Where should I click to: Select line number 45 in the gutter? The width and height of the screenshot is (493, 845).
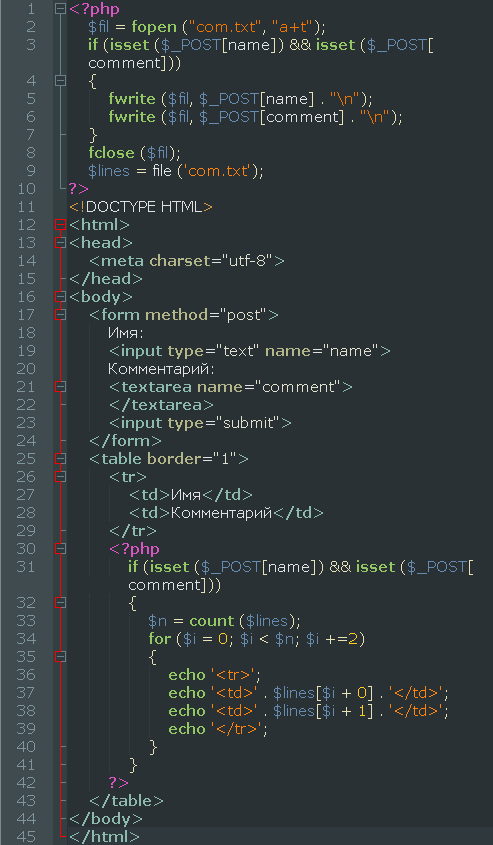[26, 836]
